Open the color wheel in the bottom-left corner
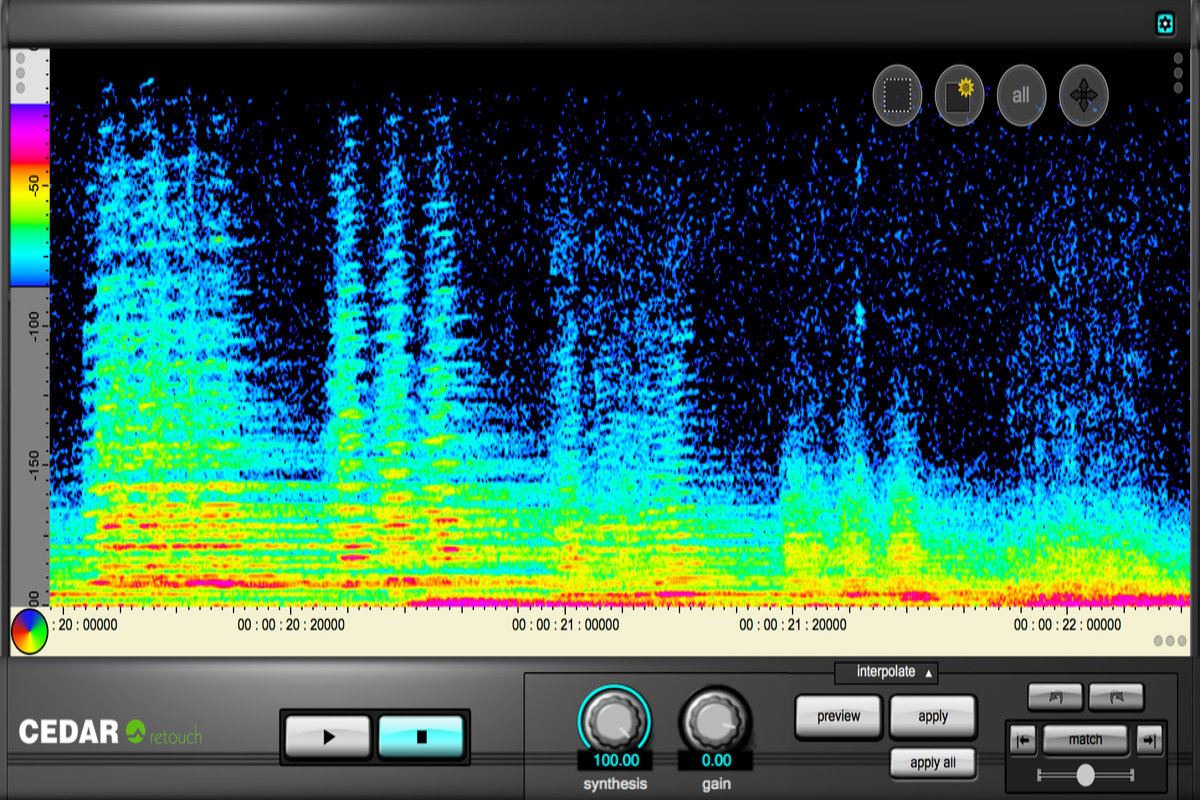This screenshot has width=1200, height=800. coord(29,632)
